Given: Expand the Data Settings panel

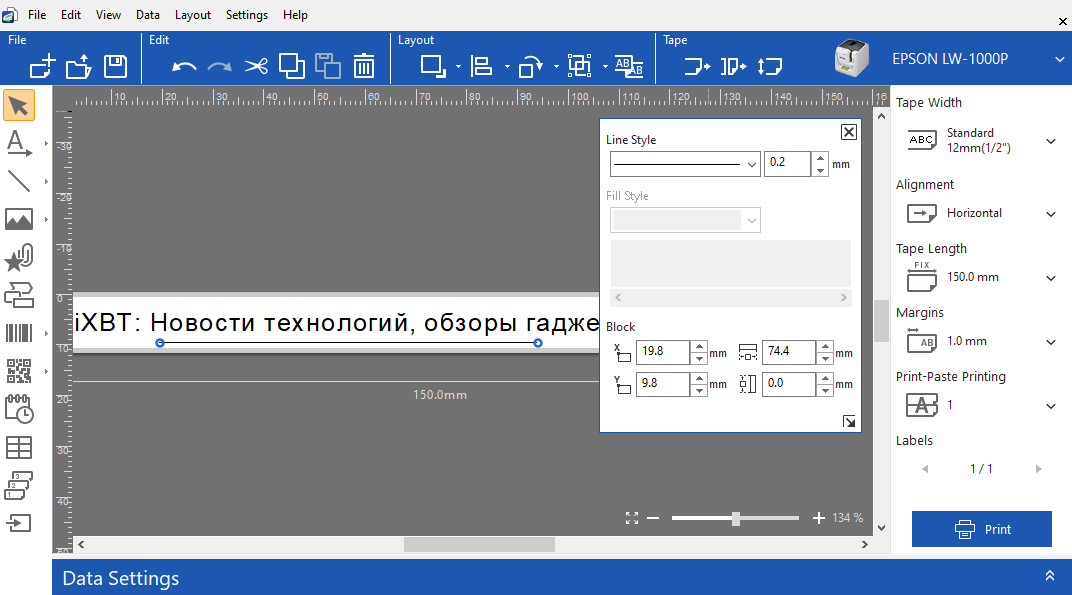Looking at the screenshot, I should point(1049,577).
